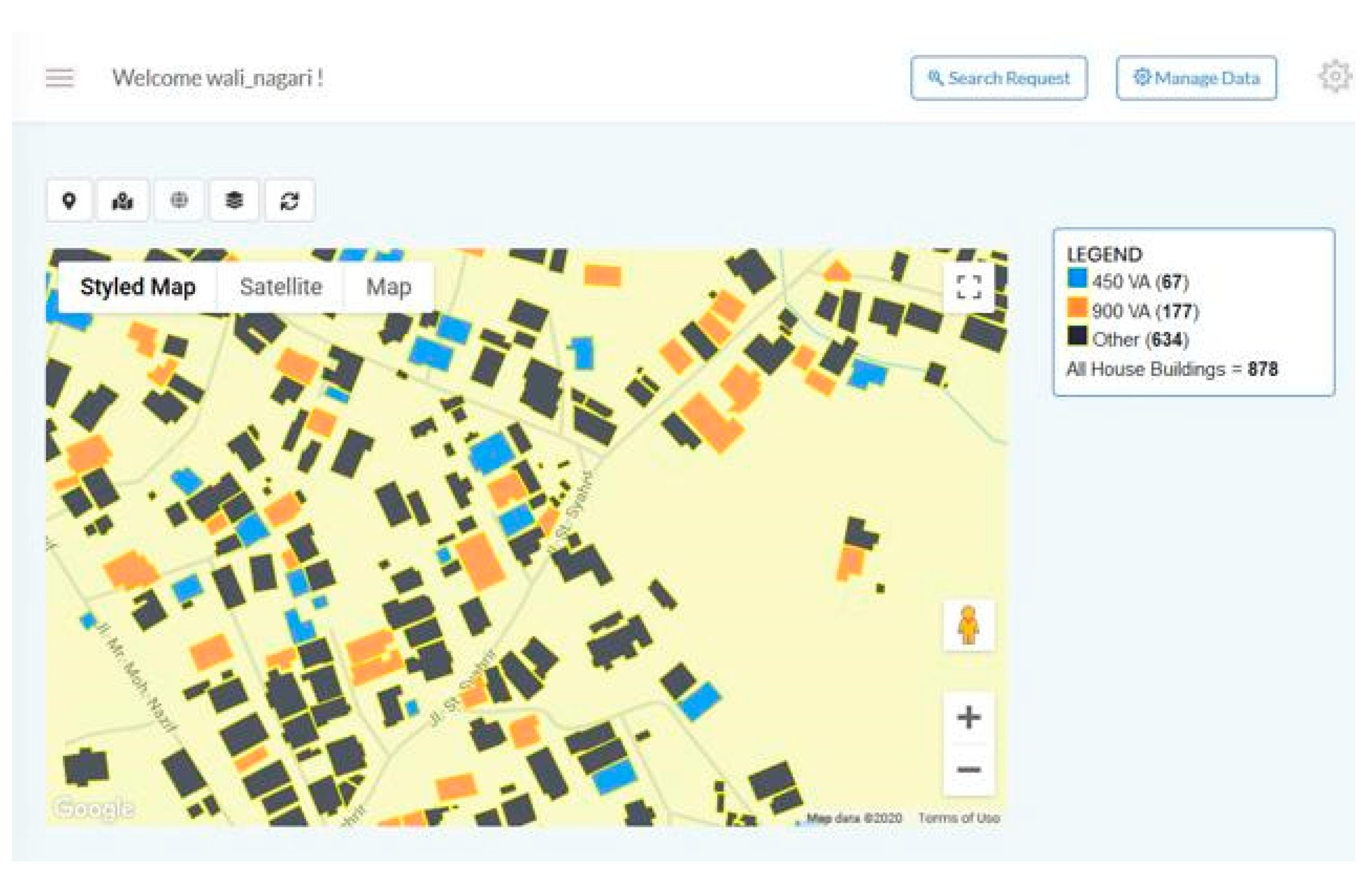Switch to Styled Map view

pos(138,287)
